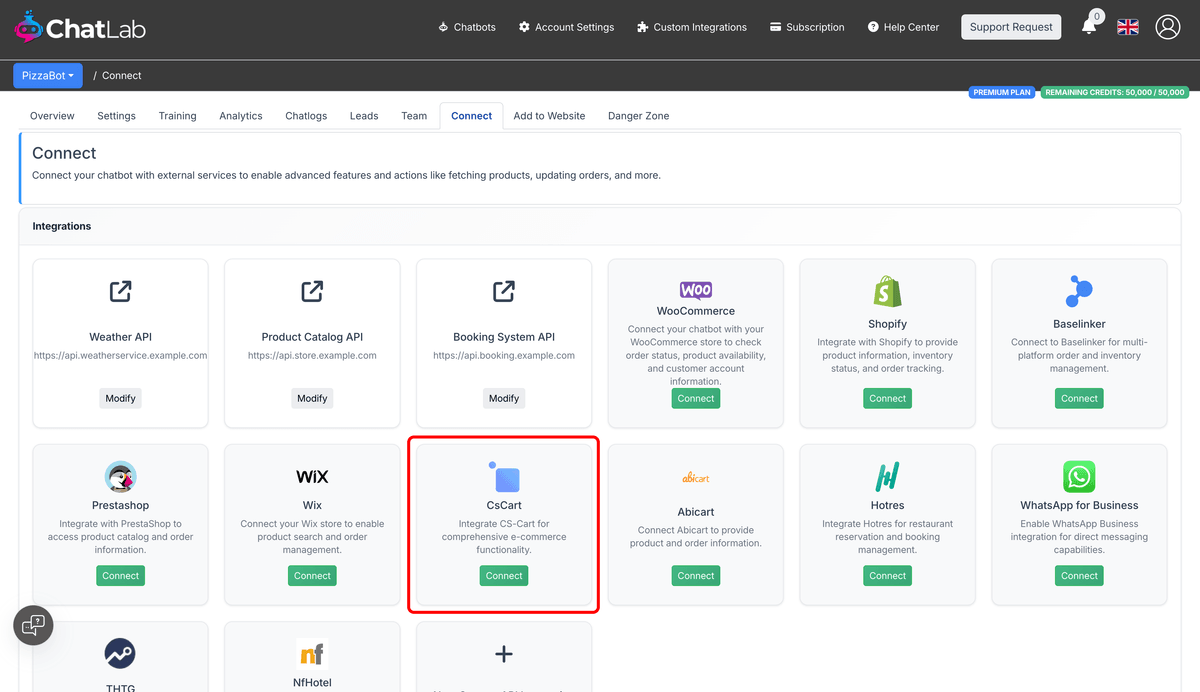Click the WhatsApp for Business icon
The image size is (1200, 692).
[1079, 477]
